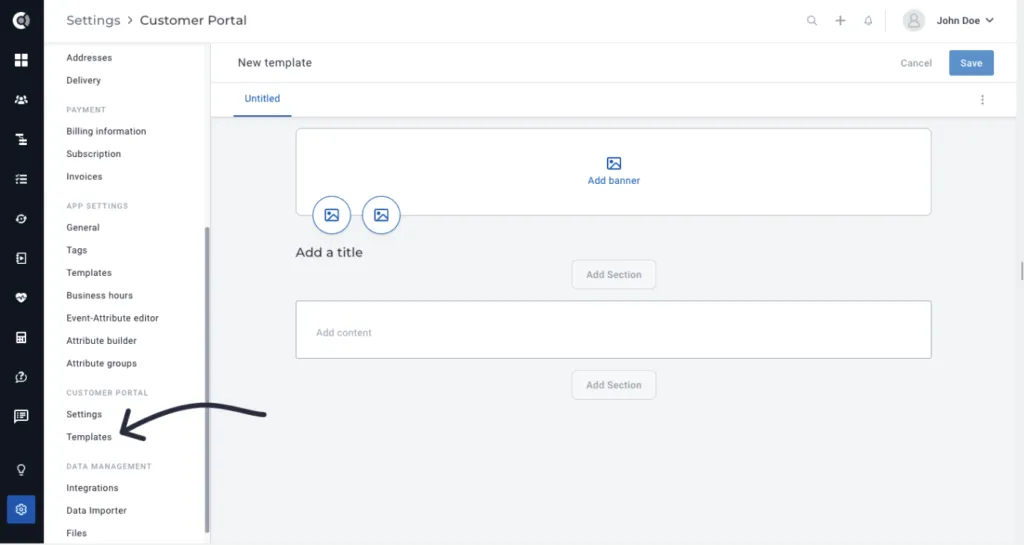Open Billing information settings
Screen dimensions: 1024x545
(106, 131)
